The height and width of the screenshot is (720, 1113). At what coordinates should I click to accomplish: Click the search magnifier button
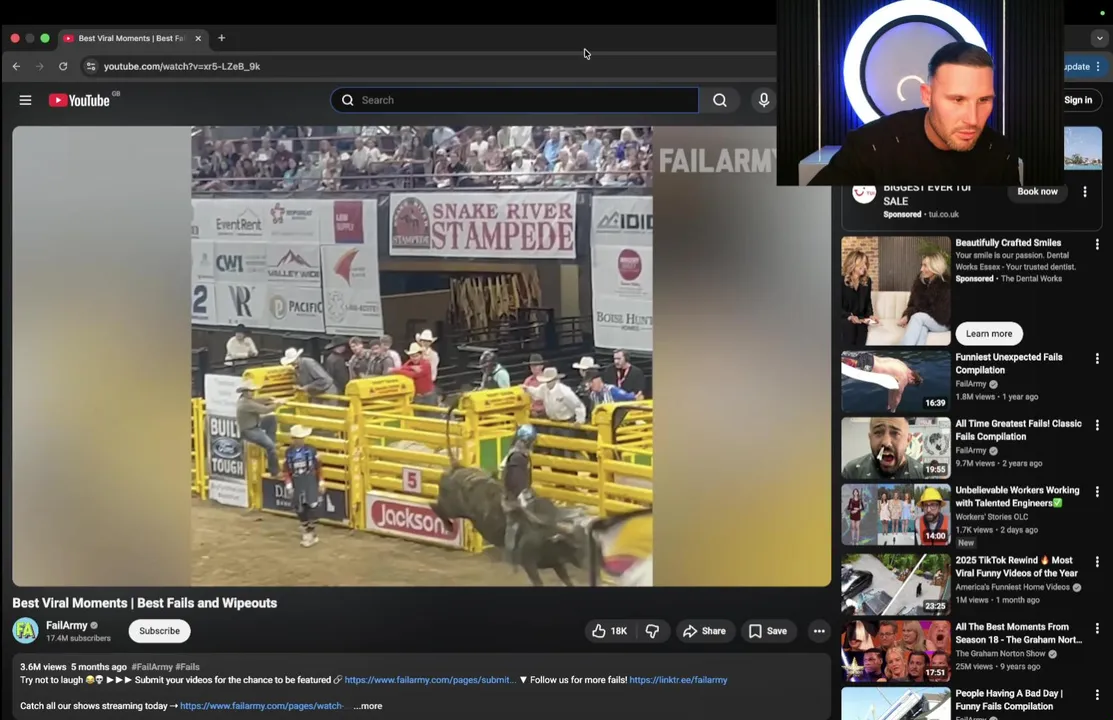pos(720,100)
